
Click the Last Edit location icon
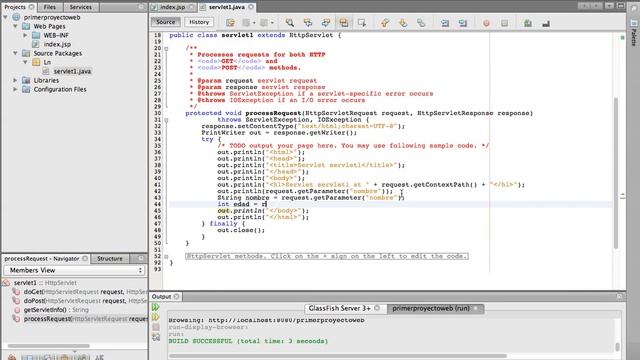point(230,22)
